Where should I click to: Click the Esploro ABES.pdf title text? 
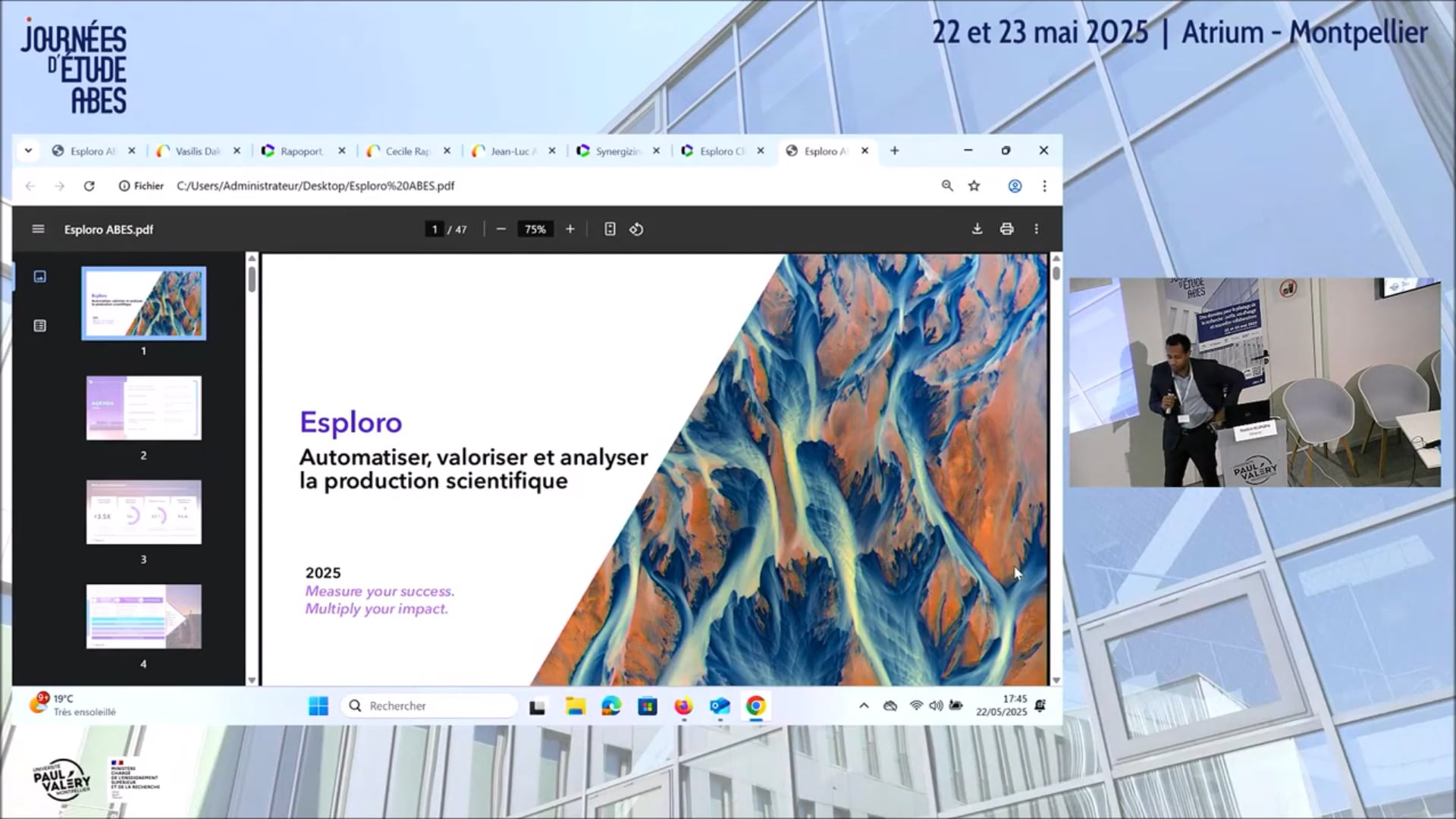108,229
